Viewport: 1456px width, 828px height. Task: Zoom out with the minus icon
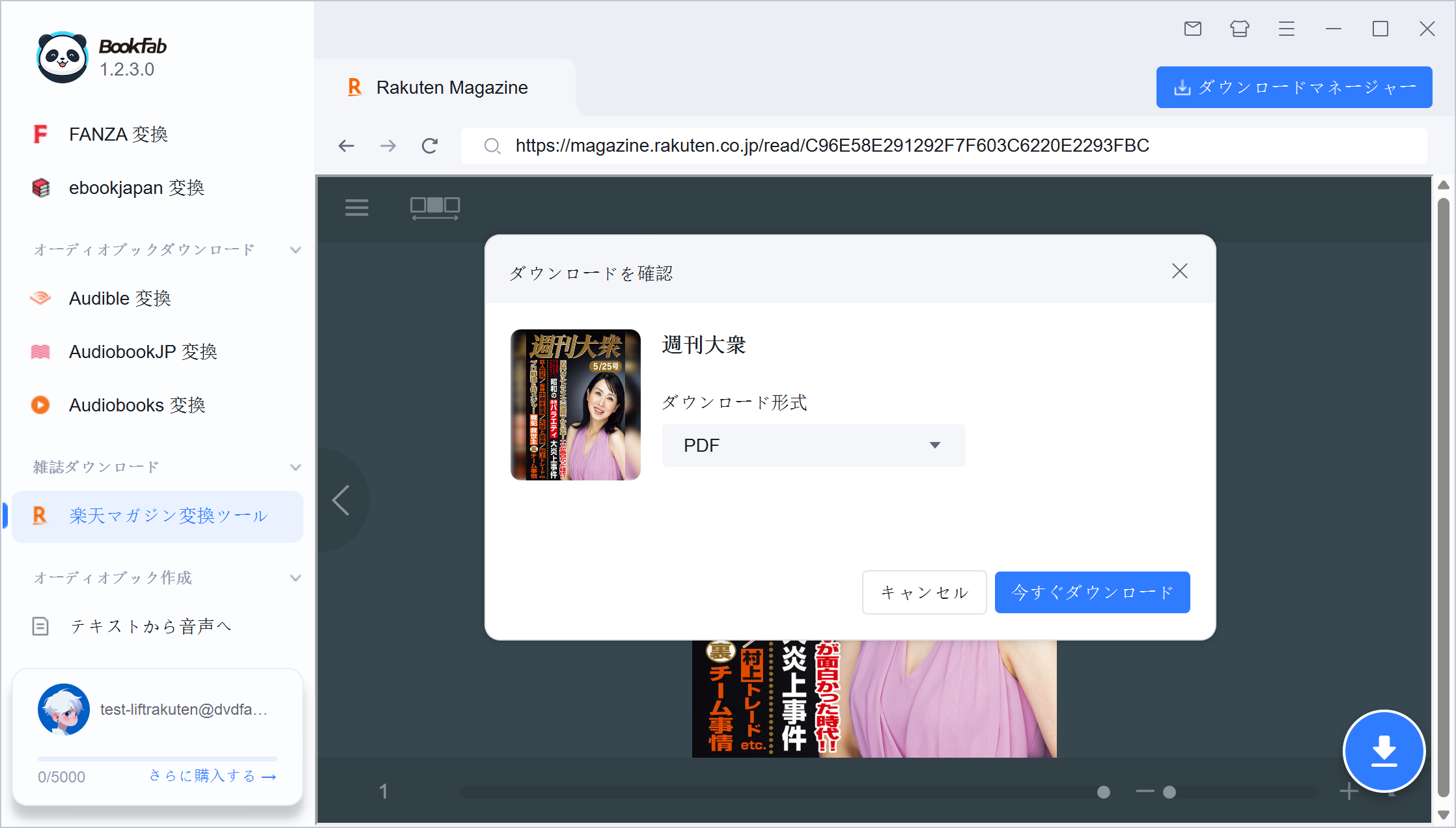coord(1145,792)
